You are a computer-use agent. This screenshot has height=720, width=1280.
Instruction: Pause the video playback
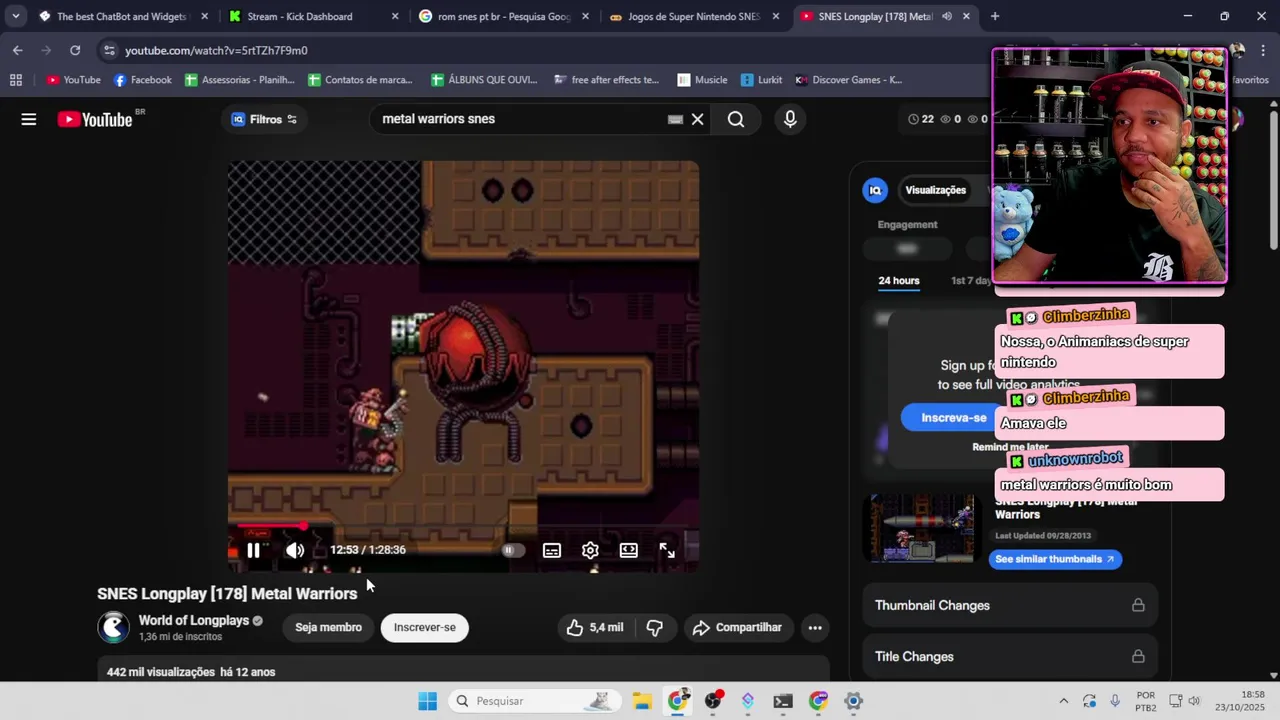point(253,550)
